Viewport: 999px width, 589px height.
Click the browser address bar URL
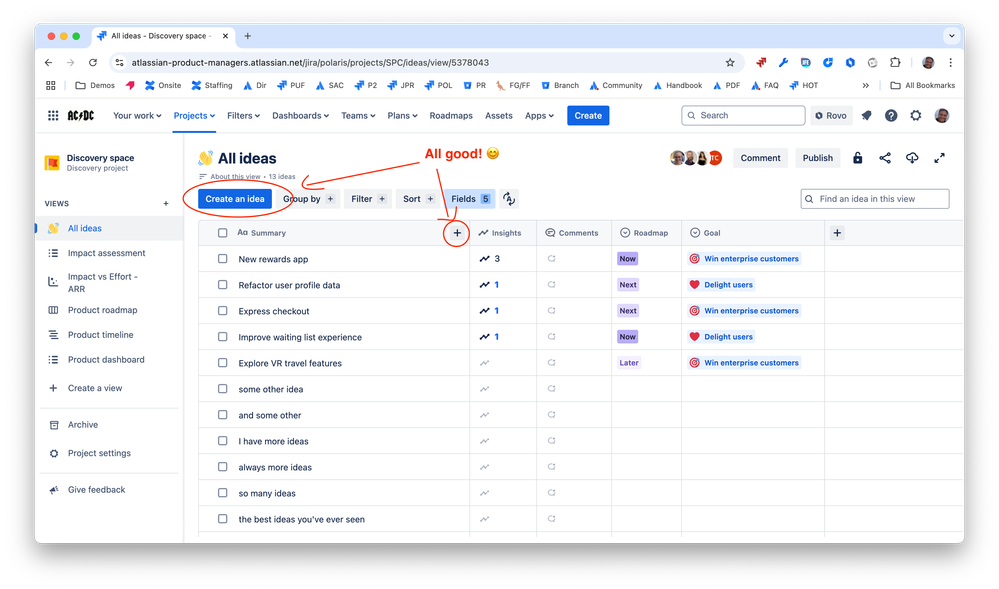click(x=310, y=62)
